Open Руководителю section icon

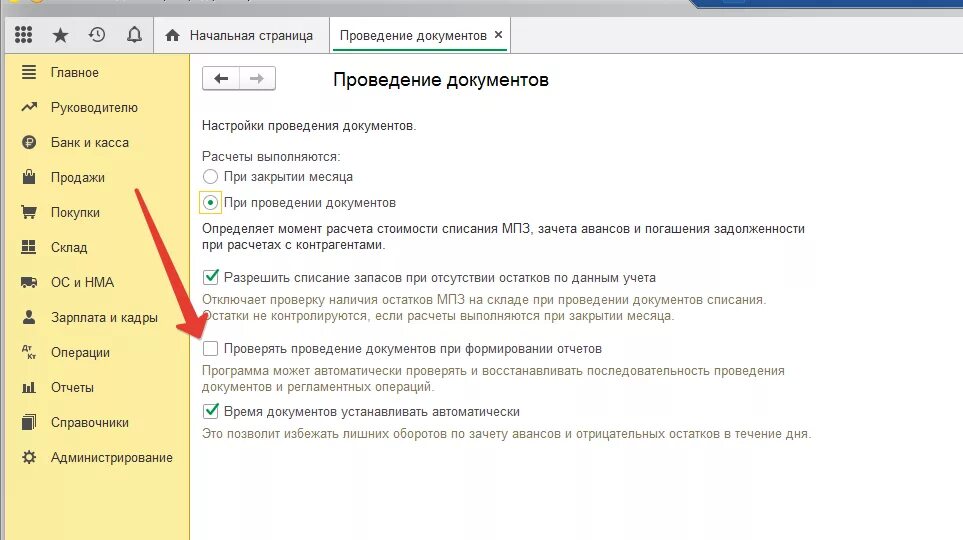[x=29, y=108]
